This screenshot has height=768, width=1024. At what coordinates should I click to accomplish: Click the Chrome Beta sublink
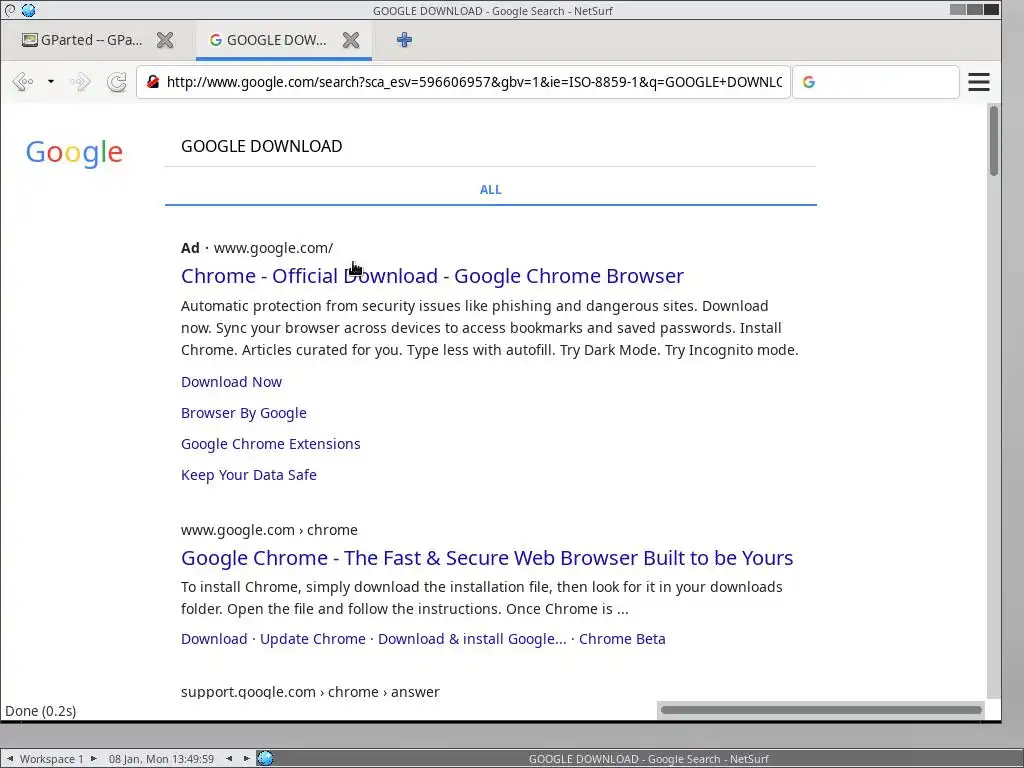point(622,639)
